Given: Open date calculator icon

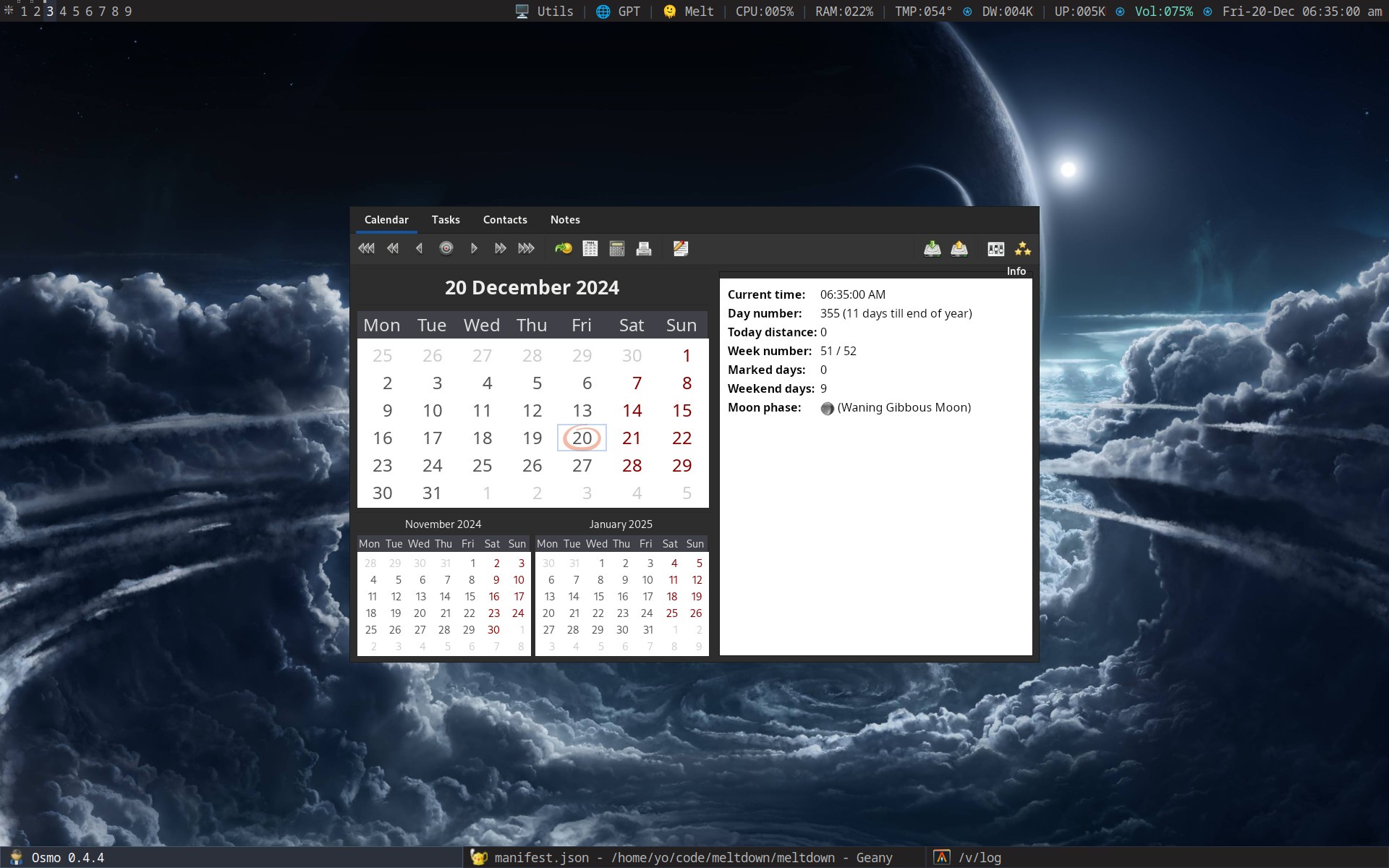Looking at the screenshot, I should click(617, 249).
